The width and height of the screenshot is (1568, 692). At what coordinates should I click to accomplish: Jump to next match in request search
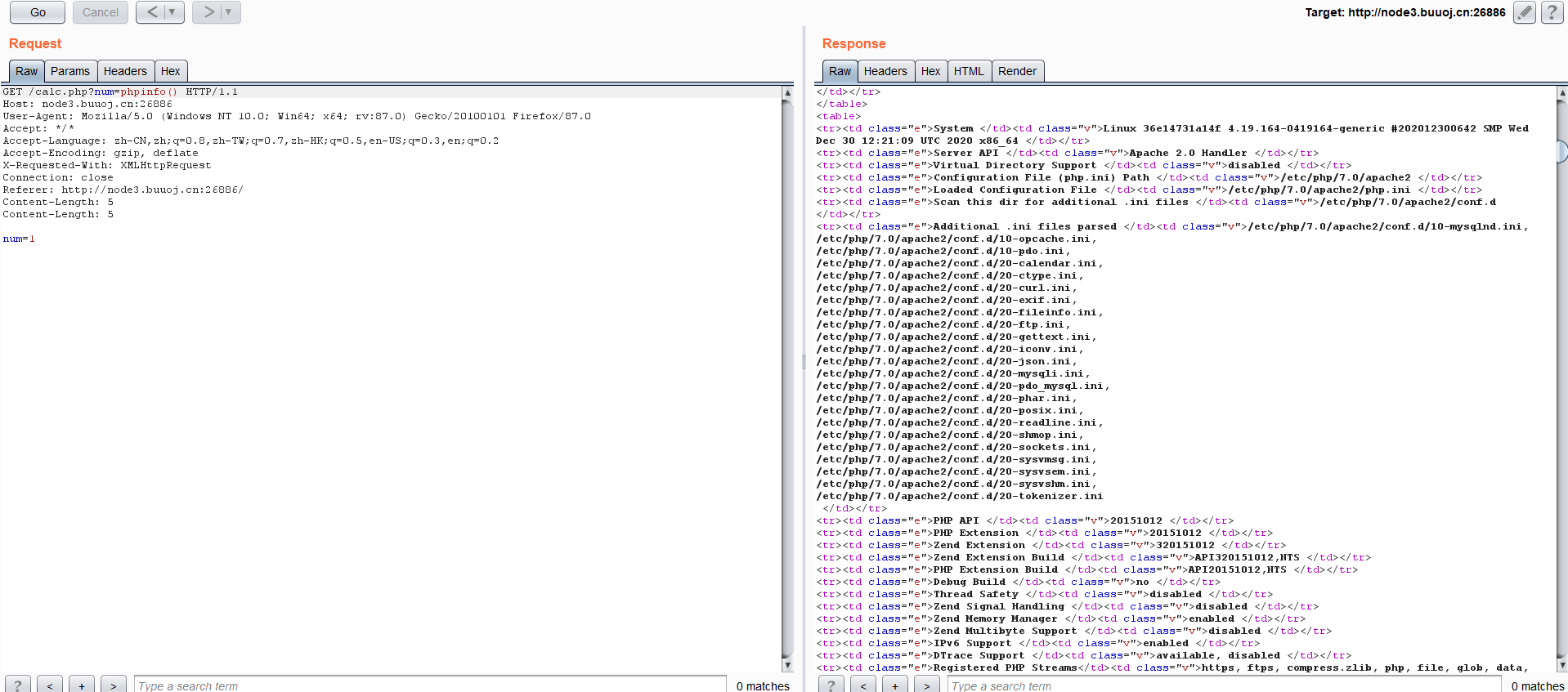point(114,685)
